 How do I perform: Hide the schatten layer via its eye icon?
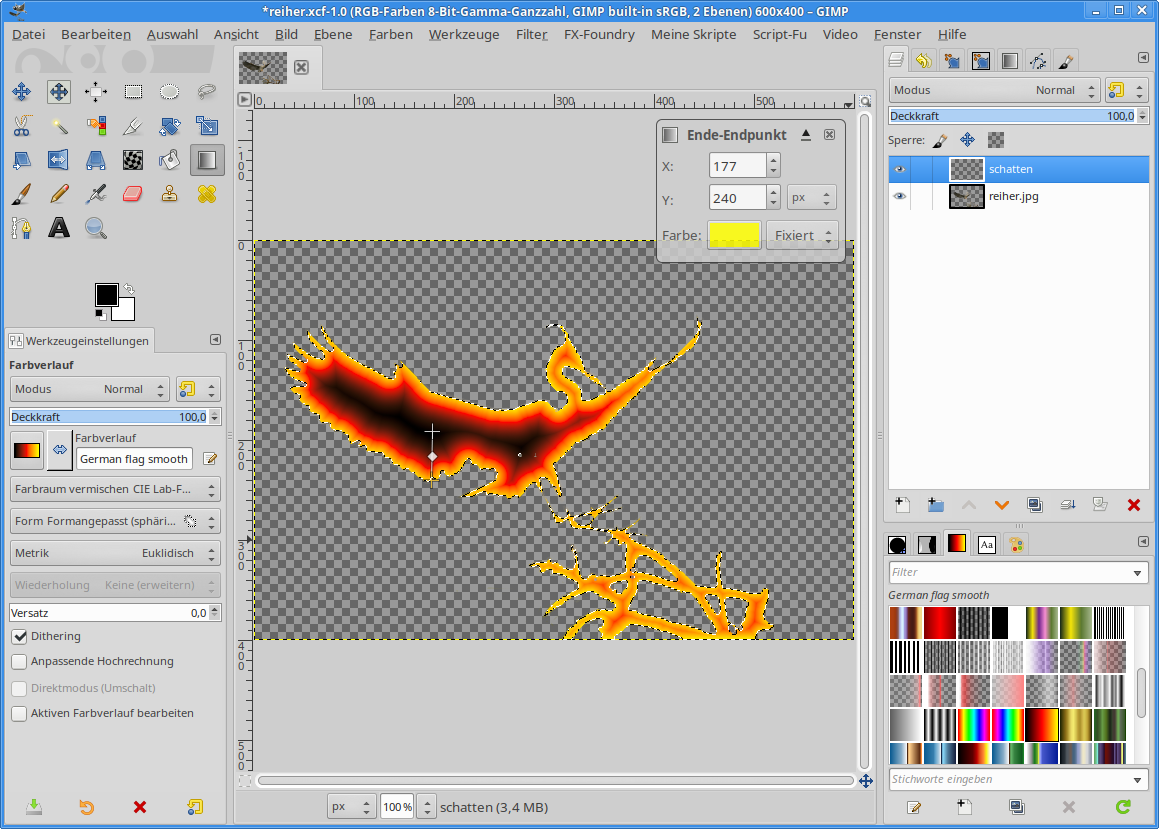pyautogui.click(x=899, y=169)
